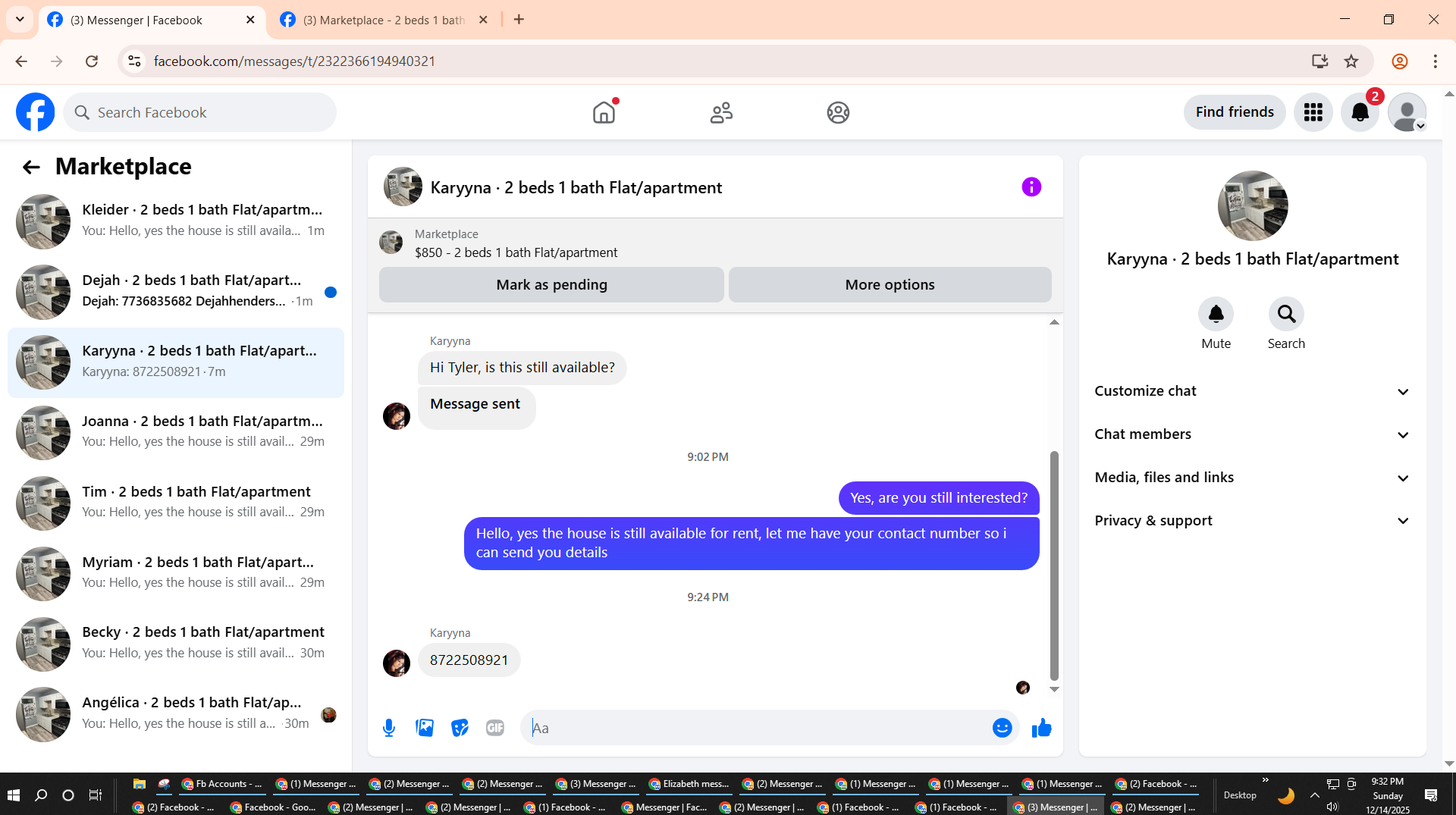Send a voice clip microphone icon

tap(389, 728)
